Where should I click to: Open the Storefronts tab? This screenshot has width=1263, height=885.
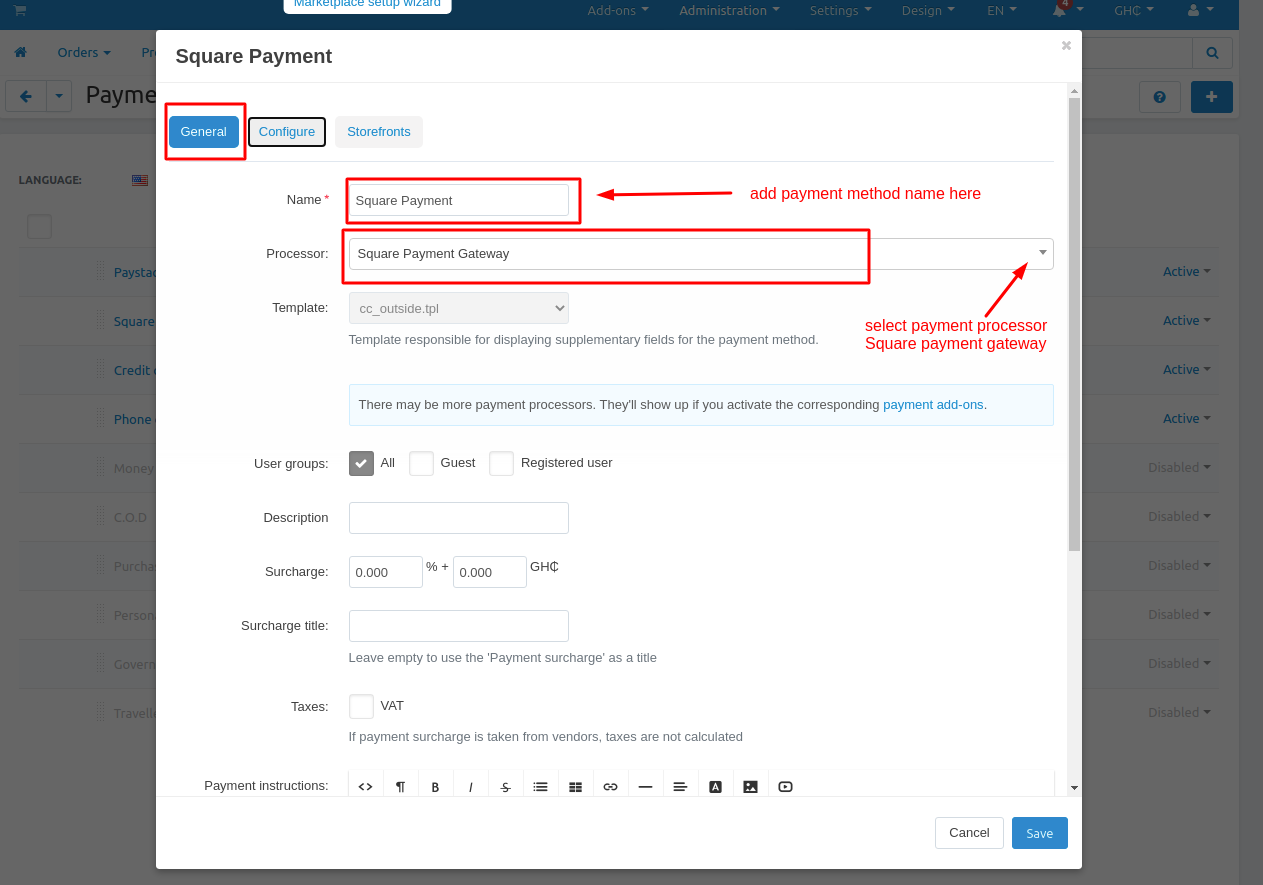coord(378,132)
